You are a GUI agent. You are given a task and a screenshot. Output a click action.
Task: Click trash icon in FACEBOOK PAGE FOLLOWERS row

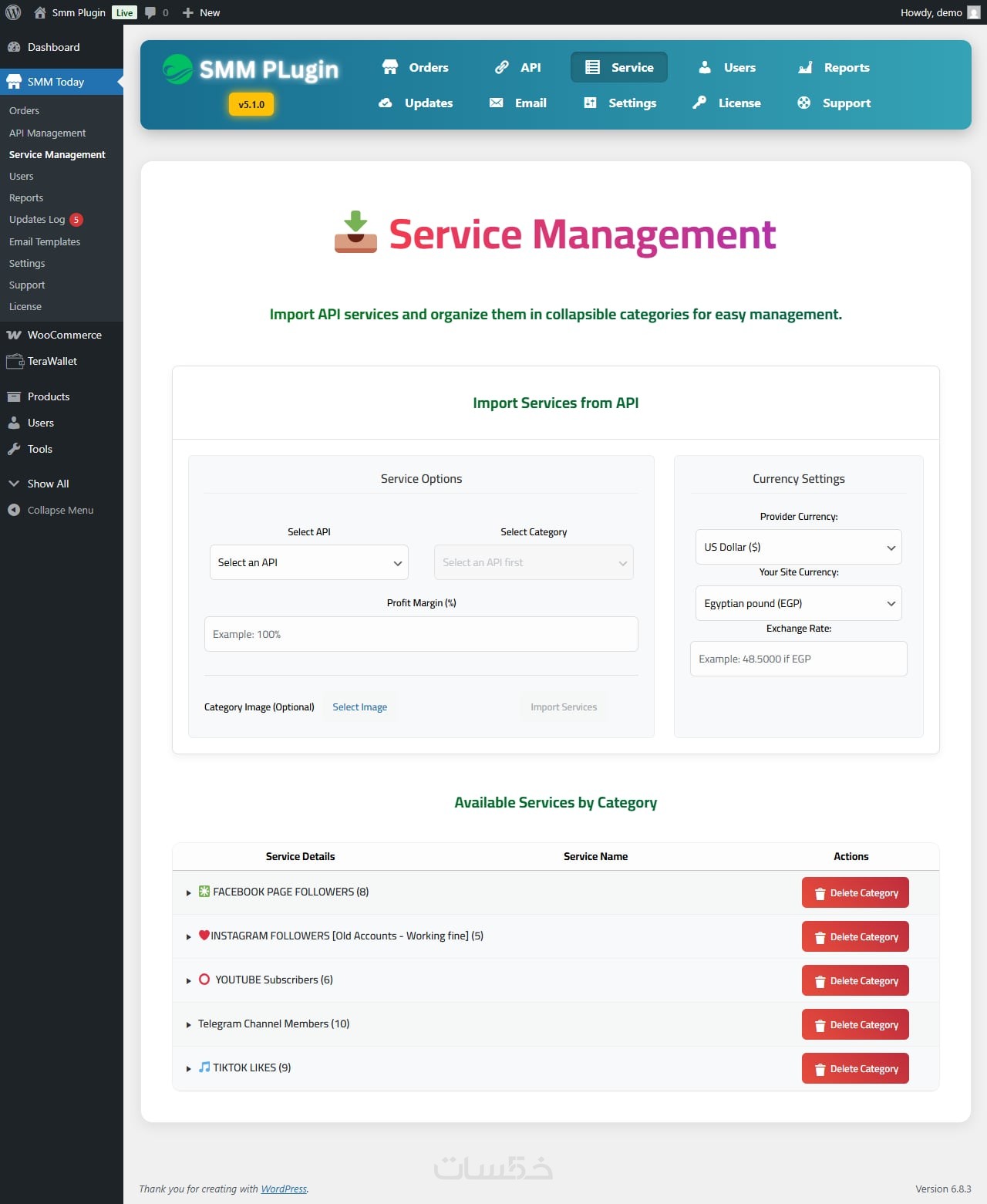coord(820,893)
